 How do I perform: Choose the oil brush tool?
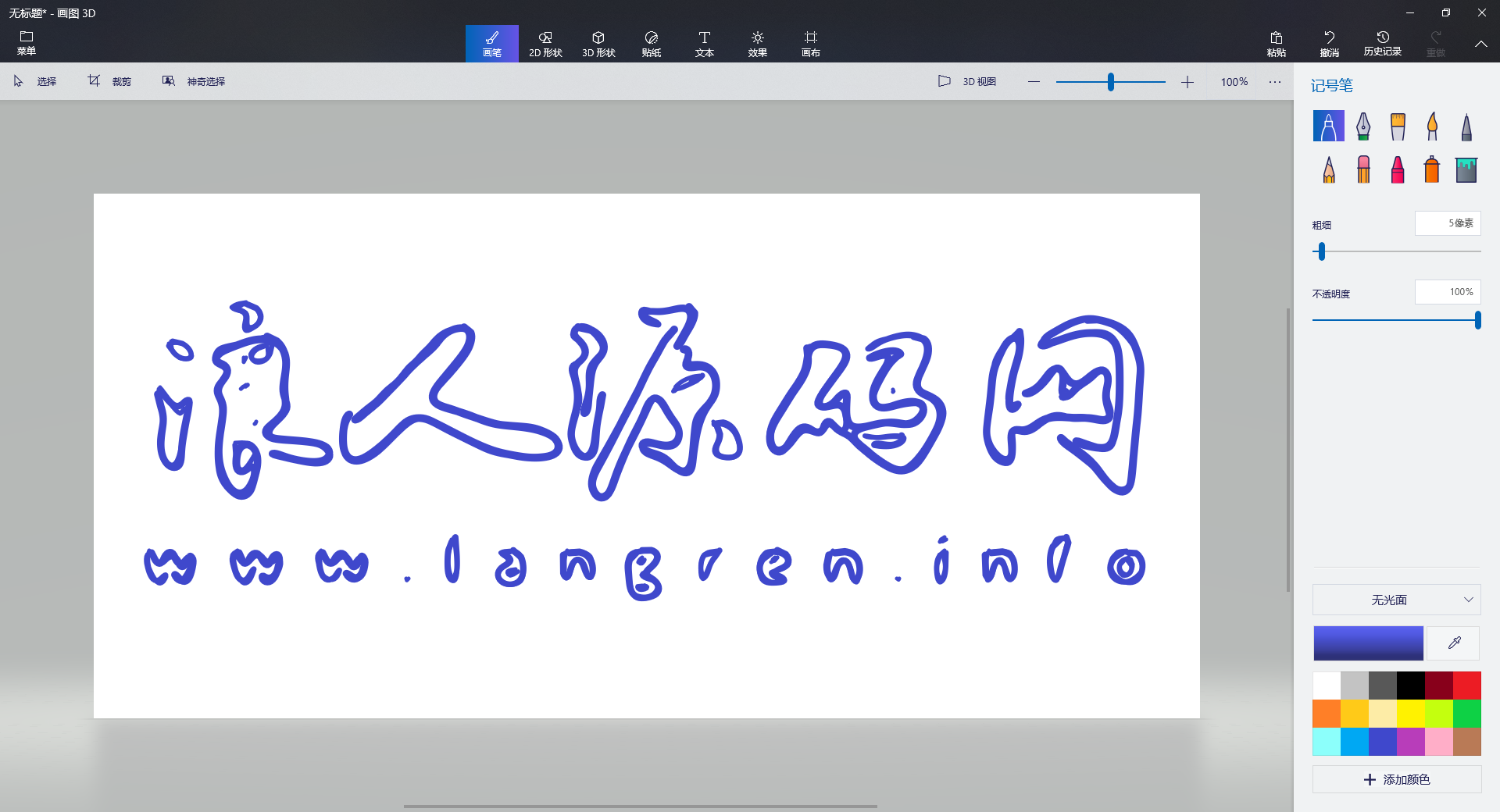pyautogui.click(x=1397, y=126)
